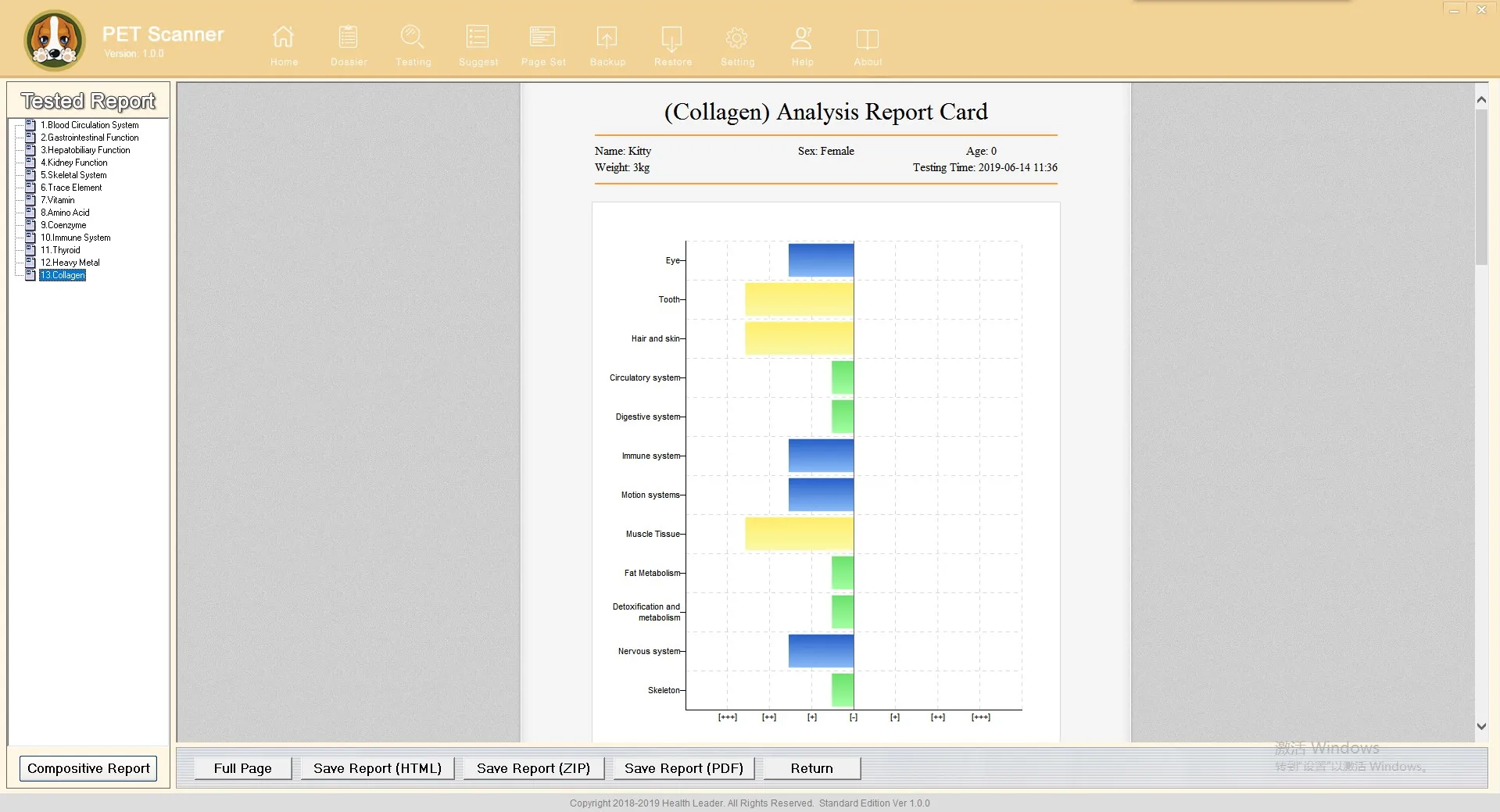Image resolution: width=1500 pixels, height=812 pixels.
Task: Select 12.Heavy Metal report item
Action: click(70, 263)
